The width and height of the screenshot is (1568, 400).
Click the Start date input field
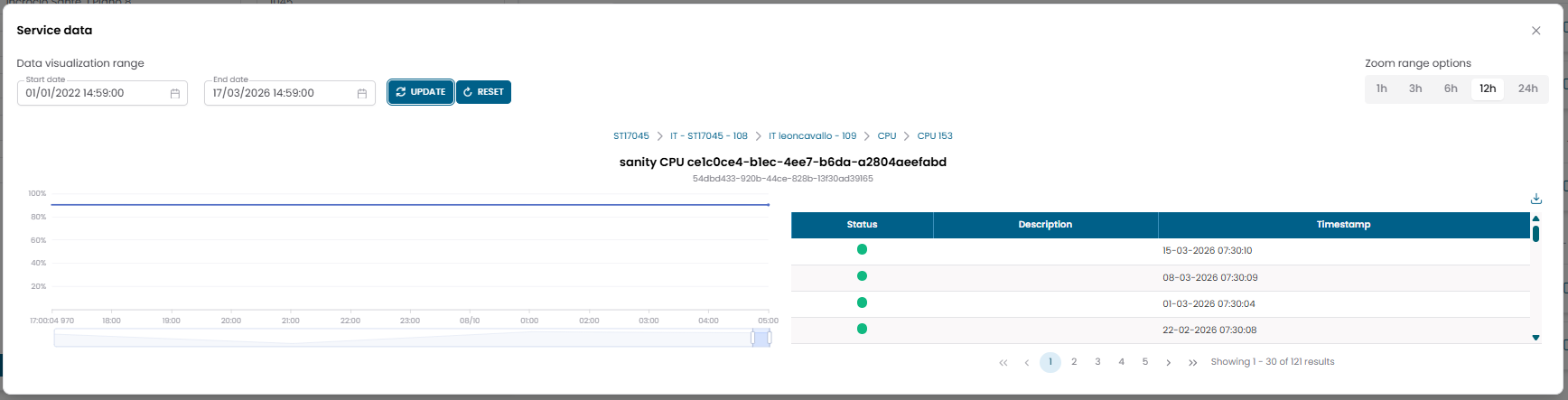click(x=102, y=93)
